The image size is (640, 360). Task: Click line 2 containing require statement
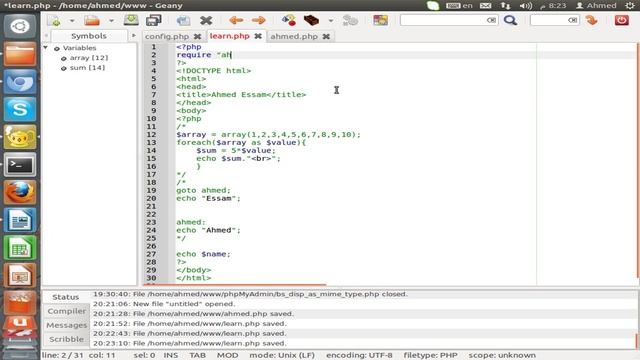pos(204,55)
